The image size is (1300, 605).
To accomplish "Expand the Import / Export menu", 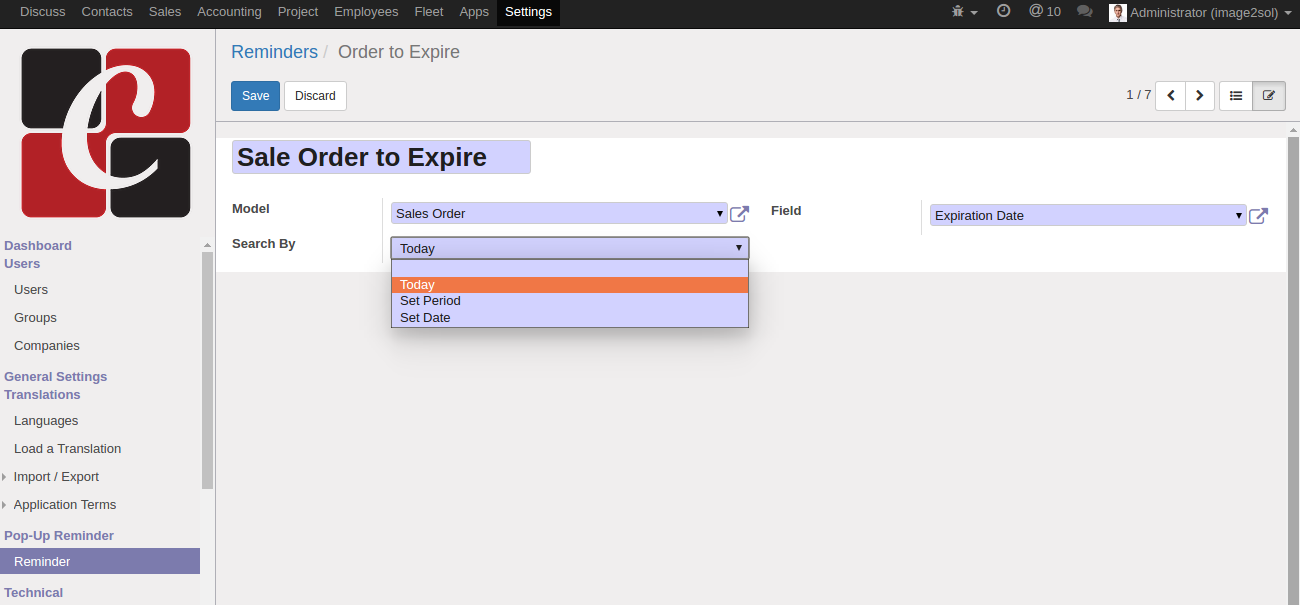I will coord(56,477).
